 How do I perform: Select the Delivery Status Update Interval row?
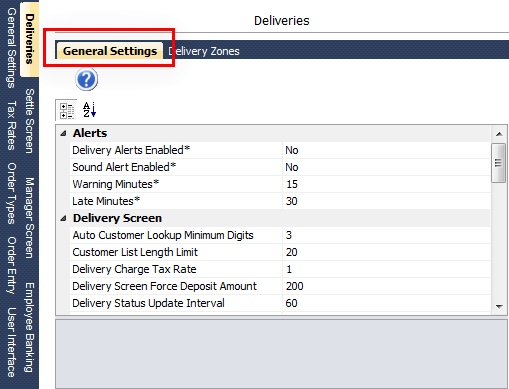(x=280, y=303)
